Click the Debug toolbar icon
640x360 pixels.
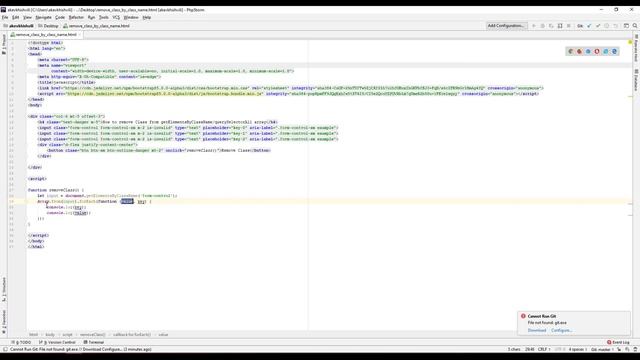[x=542, y=26]
